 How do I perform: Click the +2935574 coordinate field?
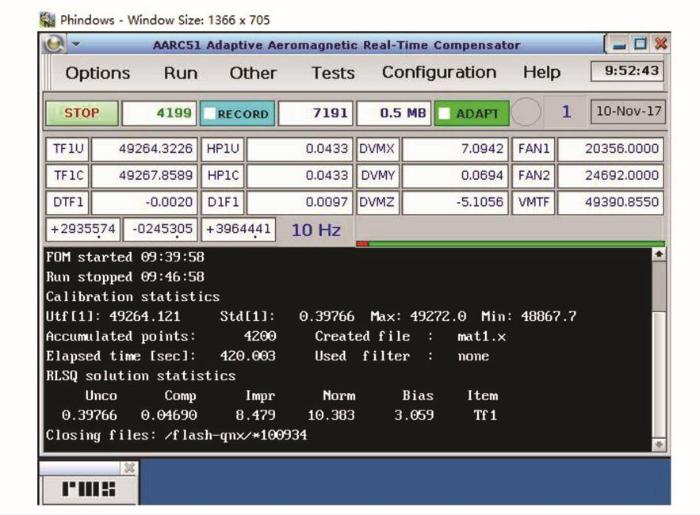click(83, 229)
